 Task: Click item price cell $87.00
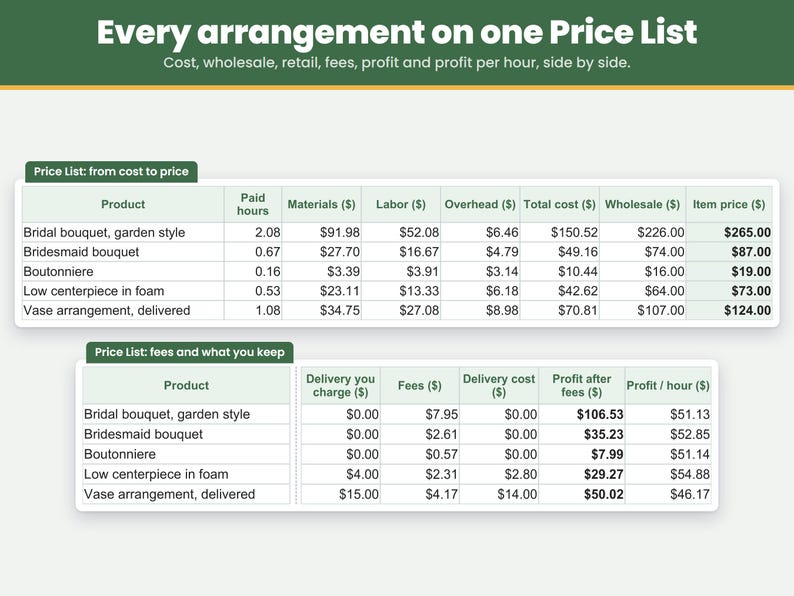(x=729, y=252)
